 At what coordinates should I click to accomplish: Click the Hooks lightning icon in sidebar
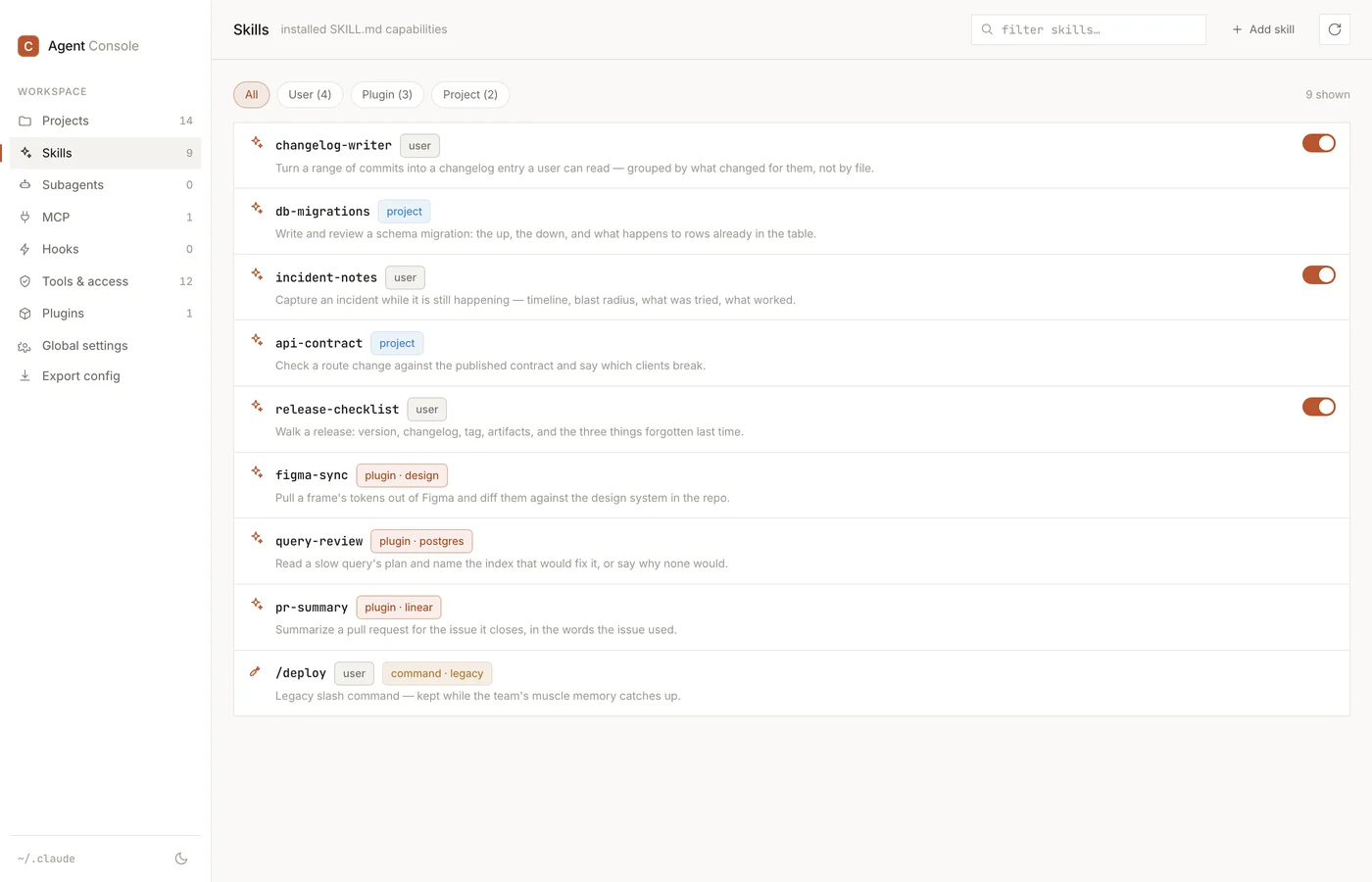tap(25, 249)
